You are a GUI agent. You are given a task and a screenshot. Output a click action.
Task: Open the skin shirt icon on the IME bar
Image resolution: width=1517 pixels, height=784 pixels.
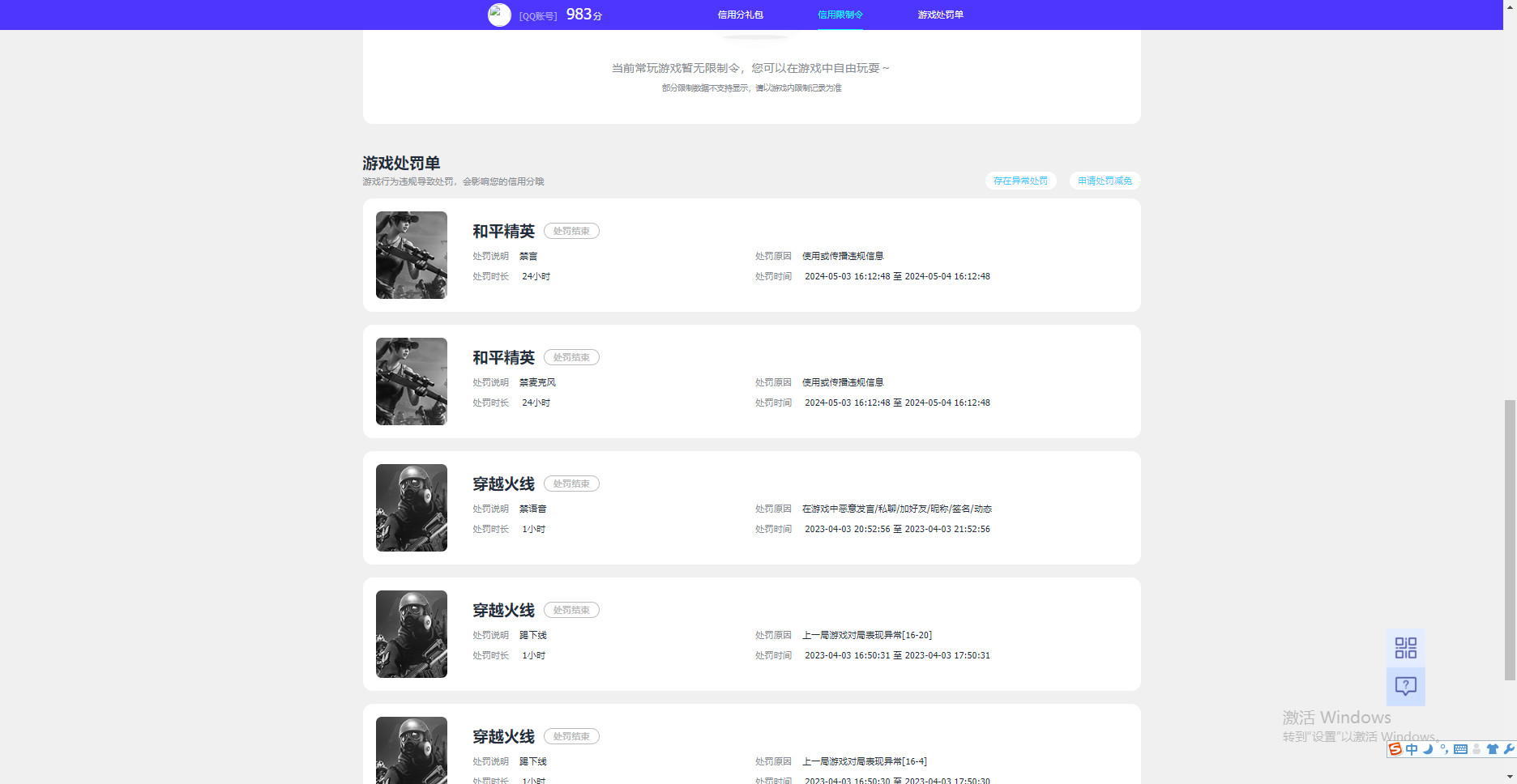[x=1493, y=749]
